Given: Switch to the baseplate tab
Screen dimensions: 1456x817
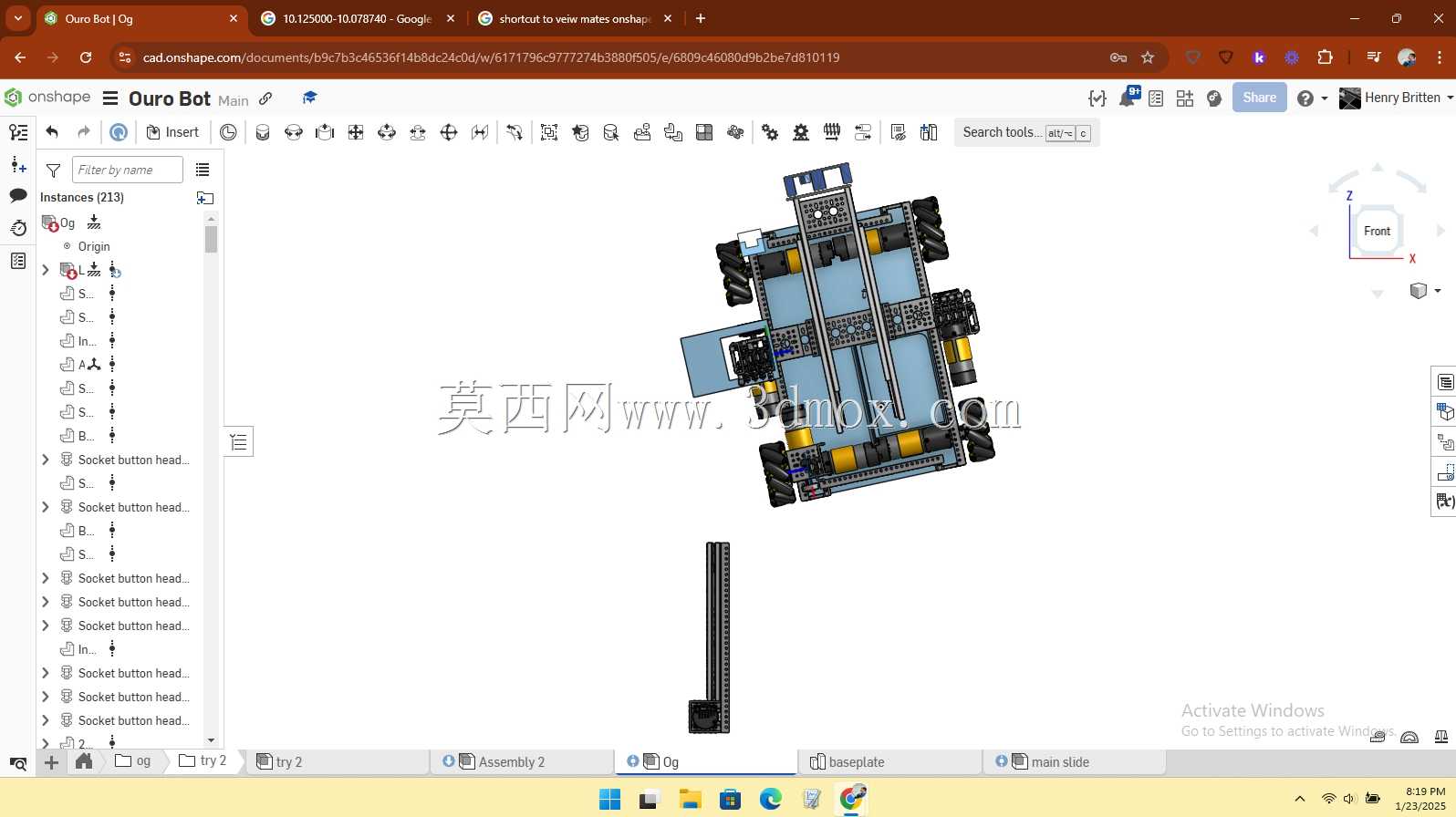Looking at the screenshot, I should pyautogui.click(x=889, y=761).
